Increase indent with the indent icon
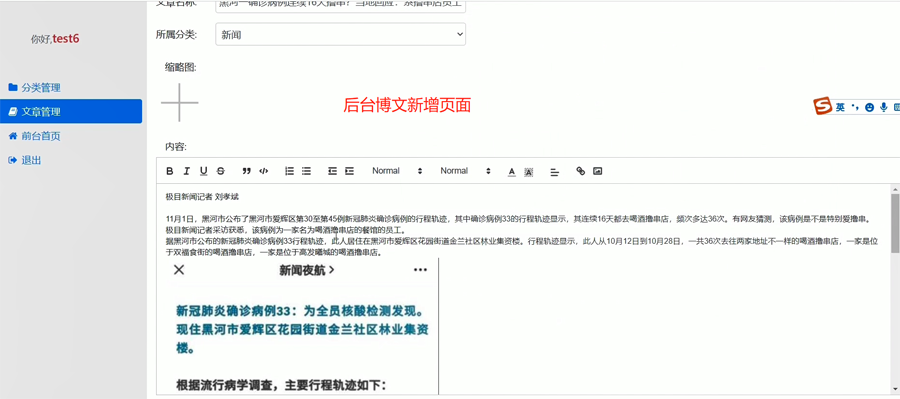 [349, 171]
